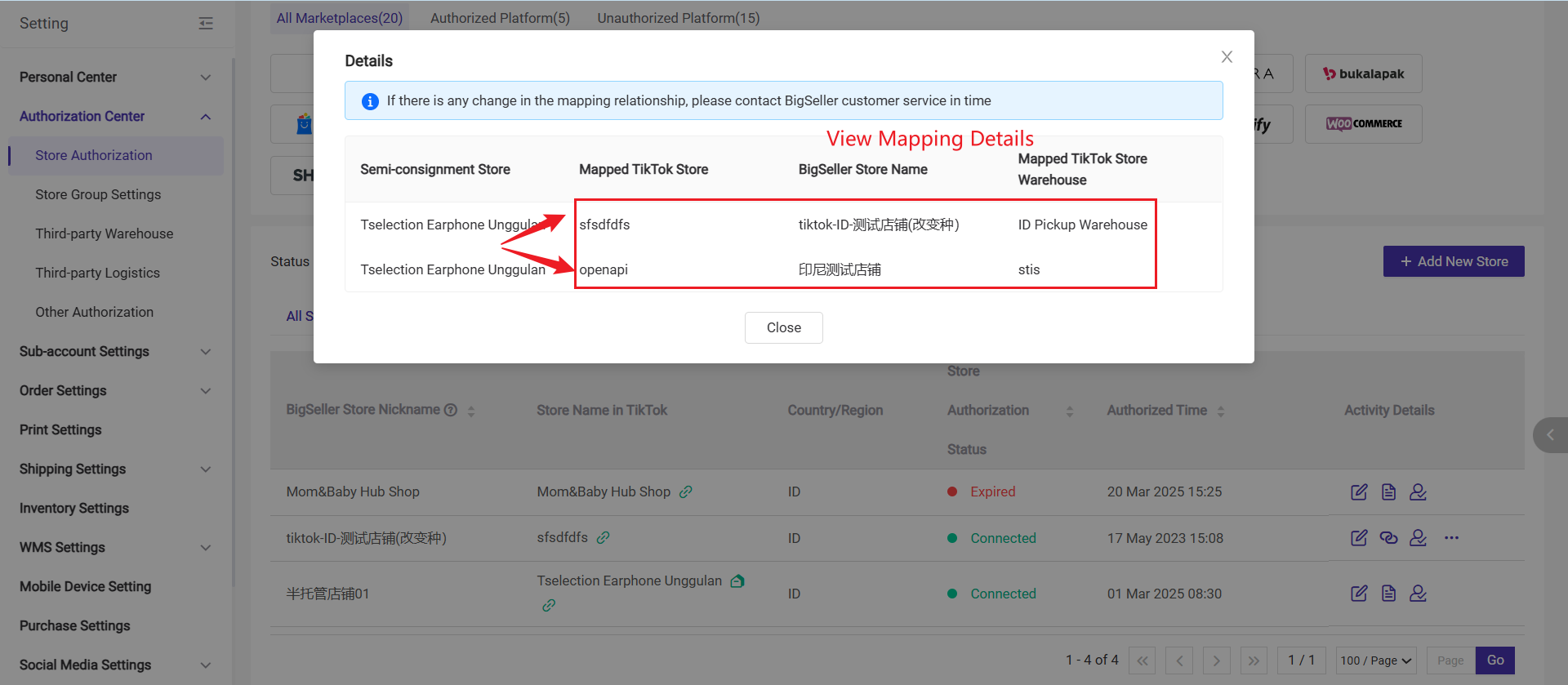Open the 100 / Page dropdown
Screen dimensions: 1568x685
click(x=1376, y=661)
